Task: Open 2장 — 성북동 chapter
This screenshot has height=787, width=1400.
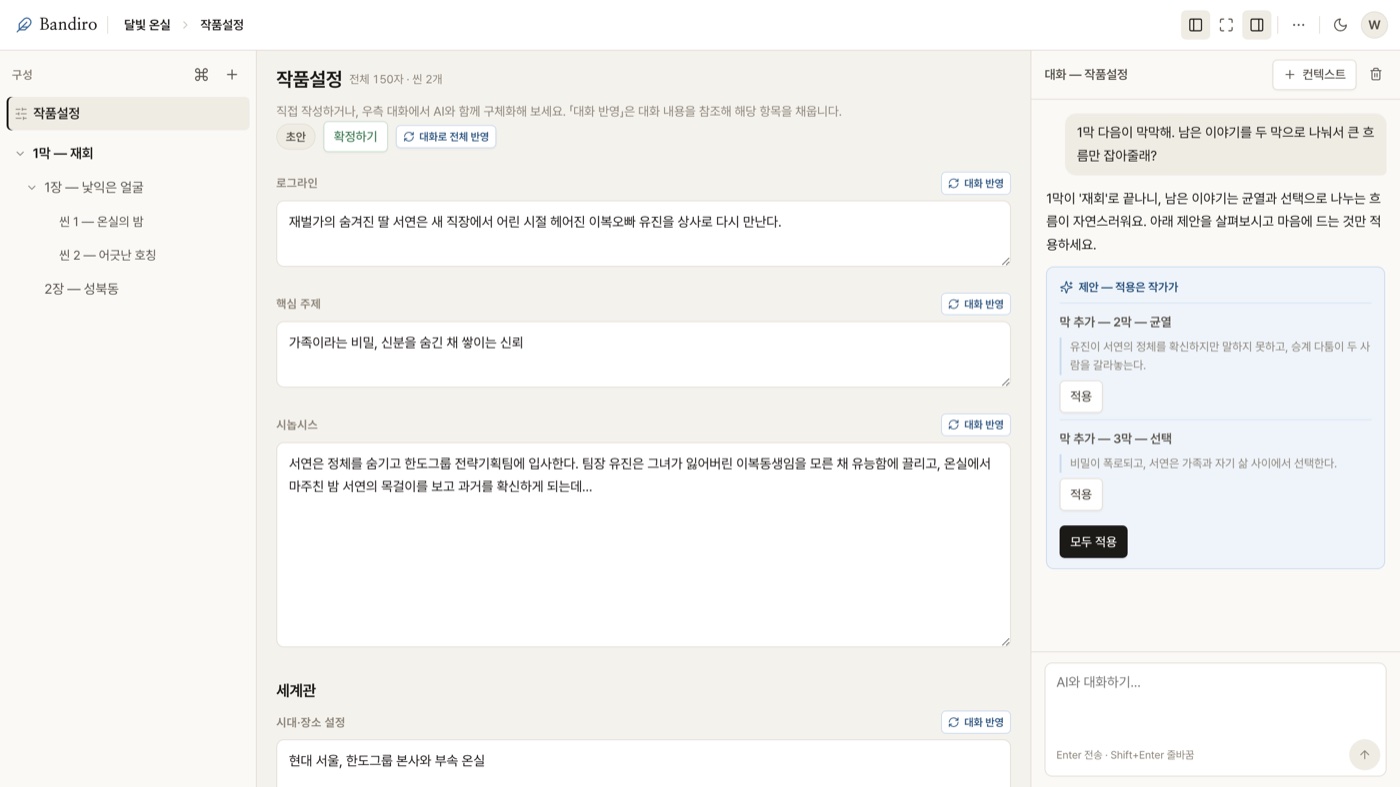Action: (81, 289)
